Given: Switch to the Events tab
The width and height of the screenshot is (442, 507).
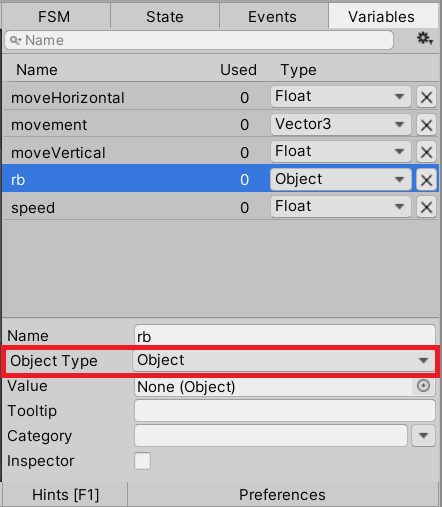Looking at the screenshot, I should point(273,16).
